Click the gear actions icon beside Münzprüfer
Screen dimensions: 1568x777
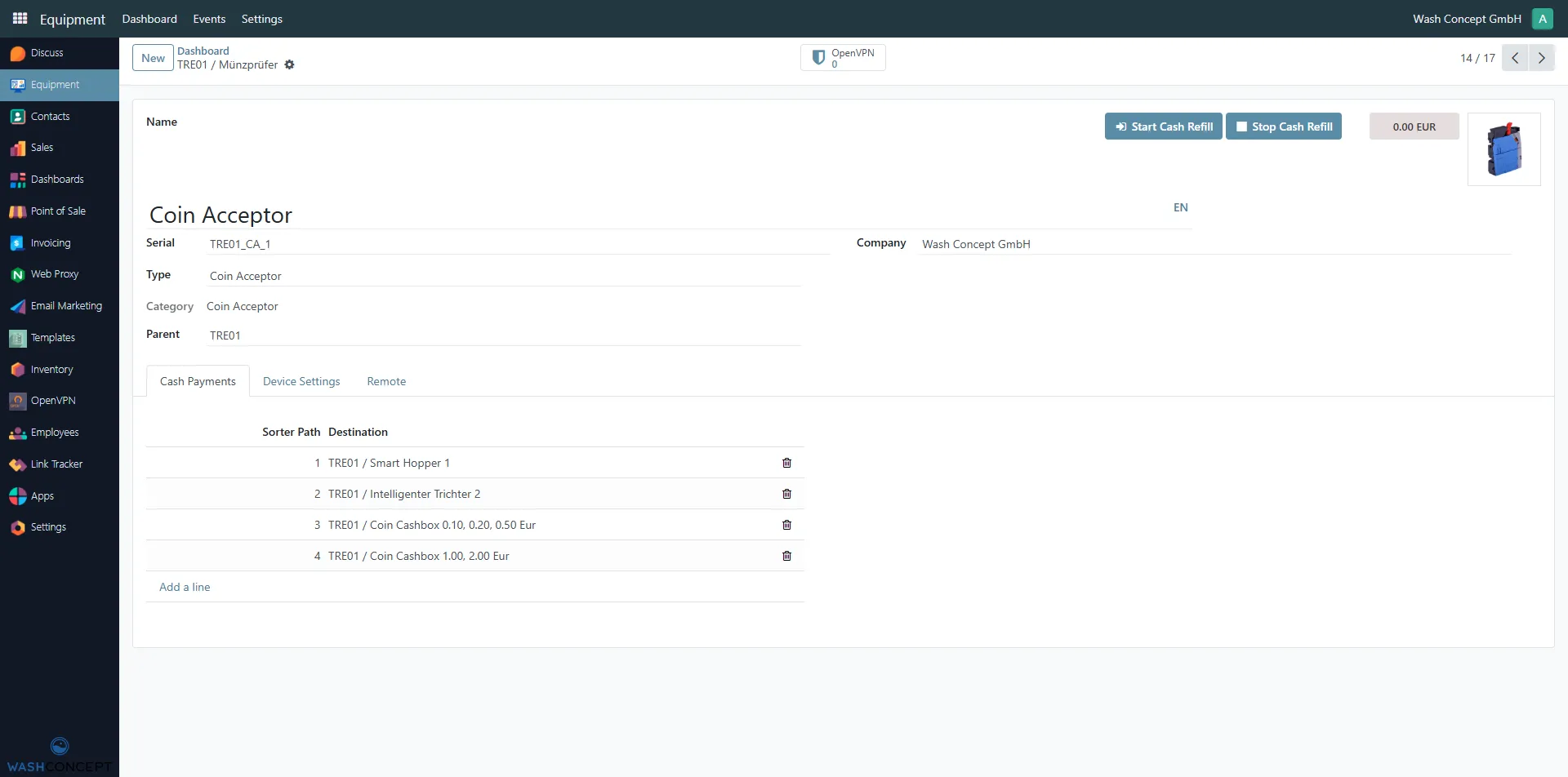[289, 65]
